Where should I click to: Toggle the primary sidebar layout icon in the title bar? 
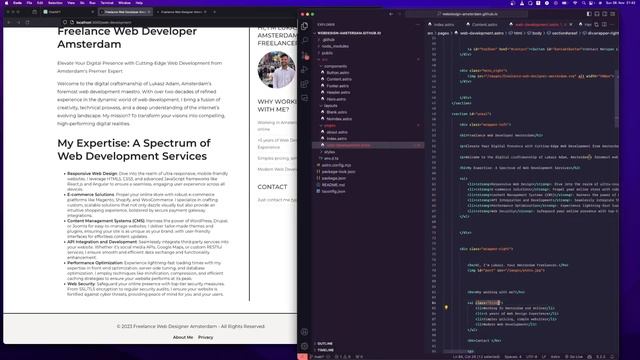589,14
